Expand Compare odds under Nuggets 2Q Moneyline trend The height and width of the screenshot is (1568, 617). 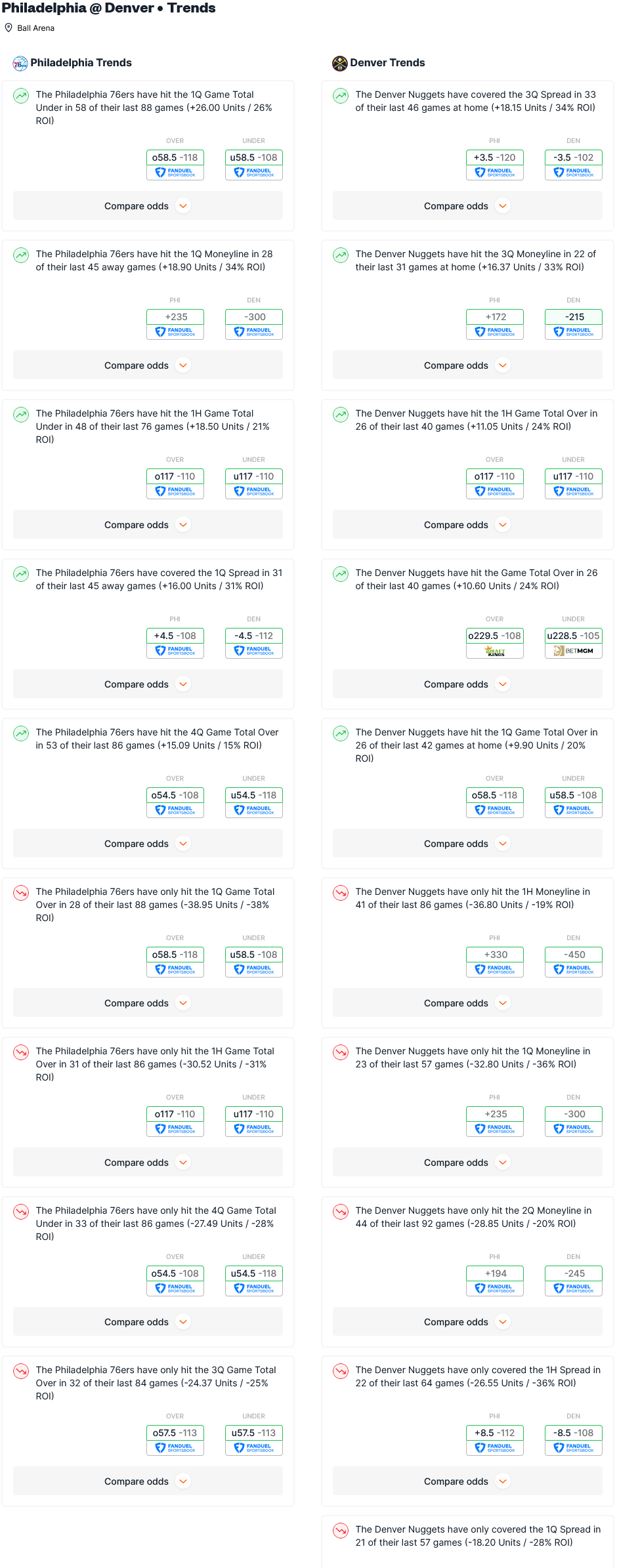(467, 1322)
